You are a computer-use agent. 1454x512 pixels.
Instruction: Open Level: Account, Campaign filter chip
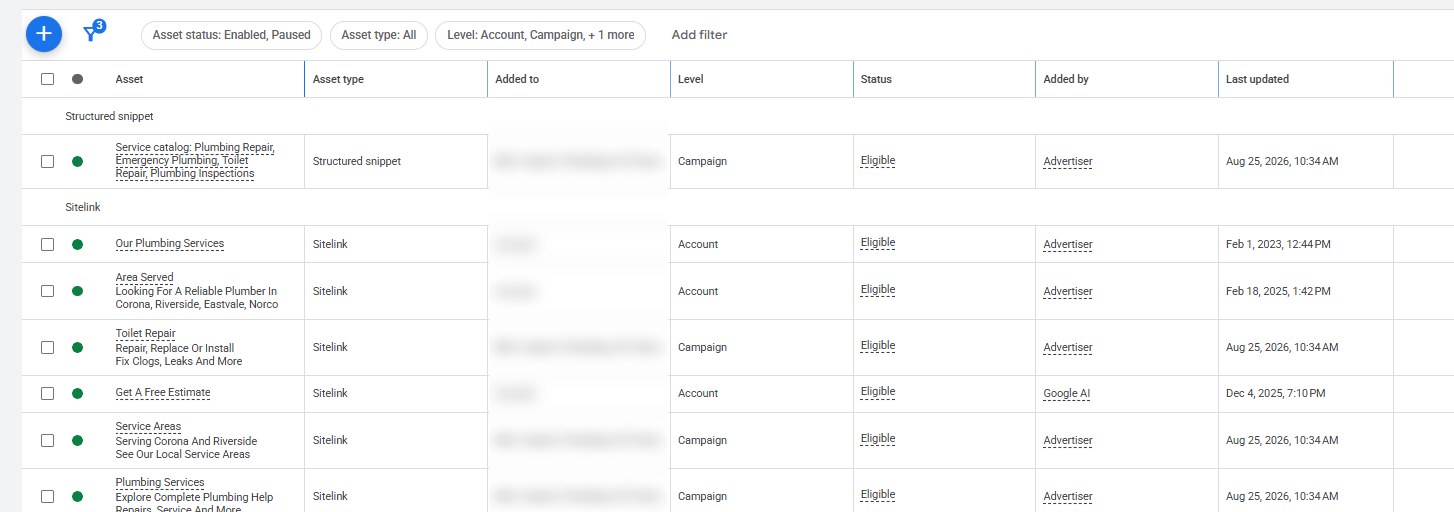coord(540,35)
